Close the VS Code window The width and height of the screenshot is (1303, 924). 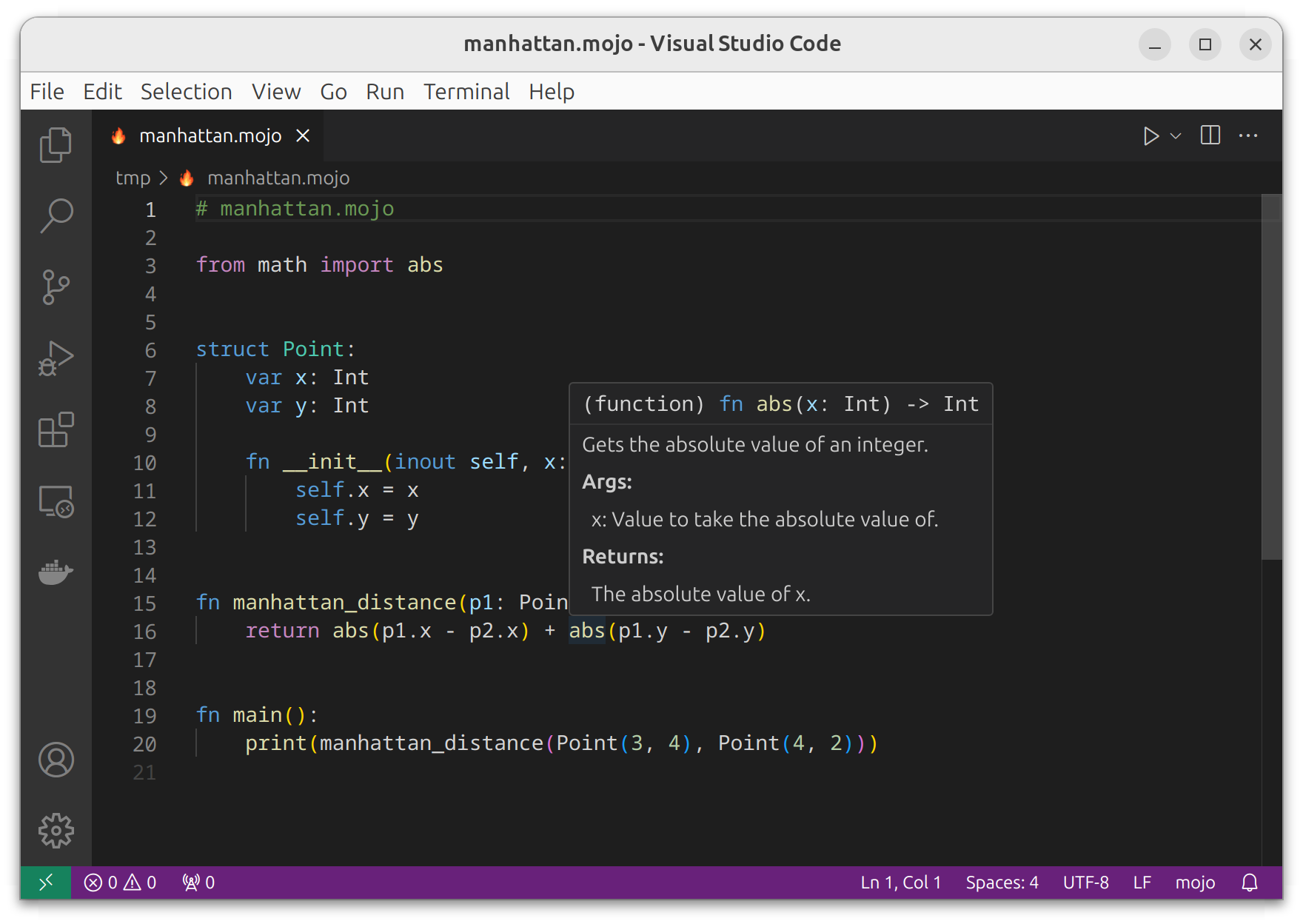point(1256,45)
